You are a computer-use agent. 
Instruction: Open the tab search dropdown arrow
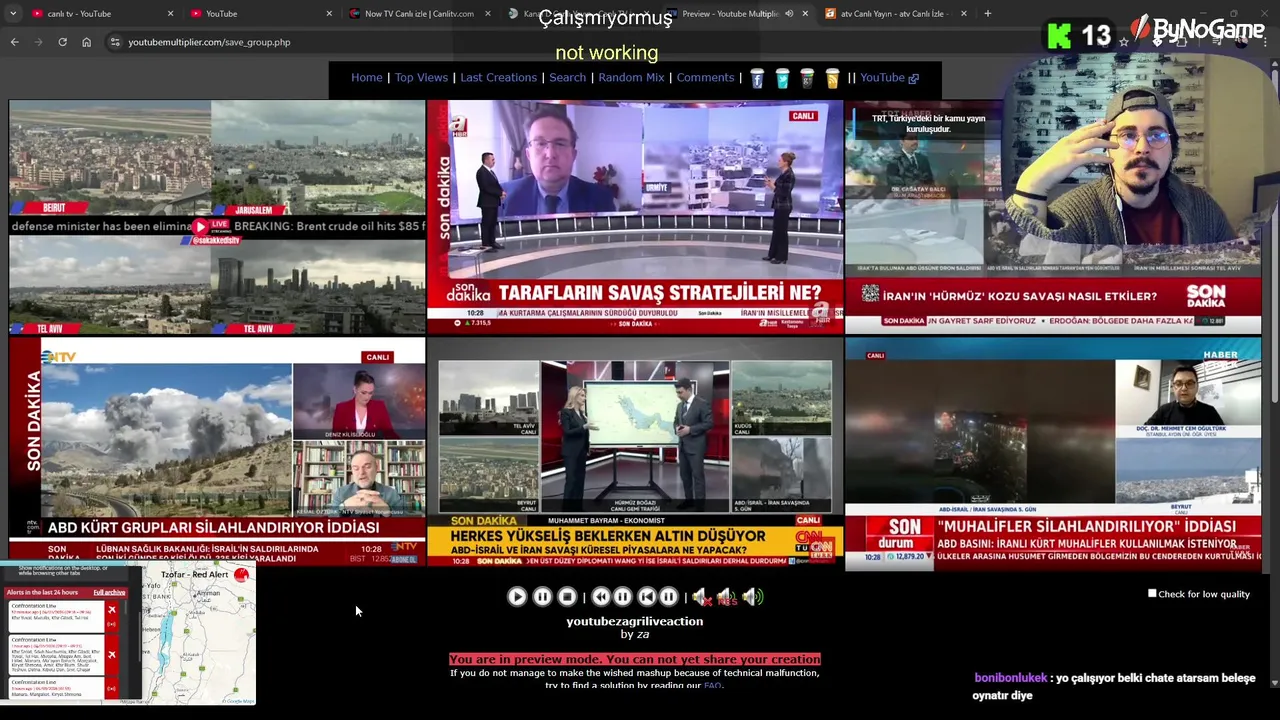click(13, 14)
